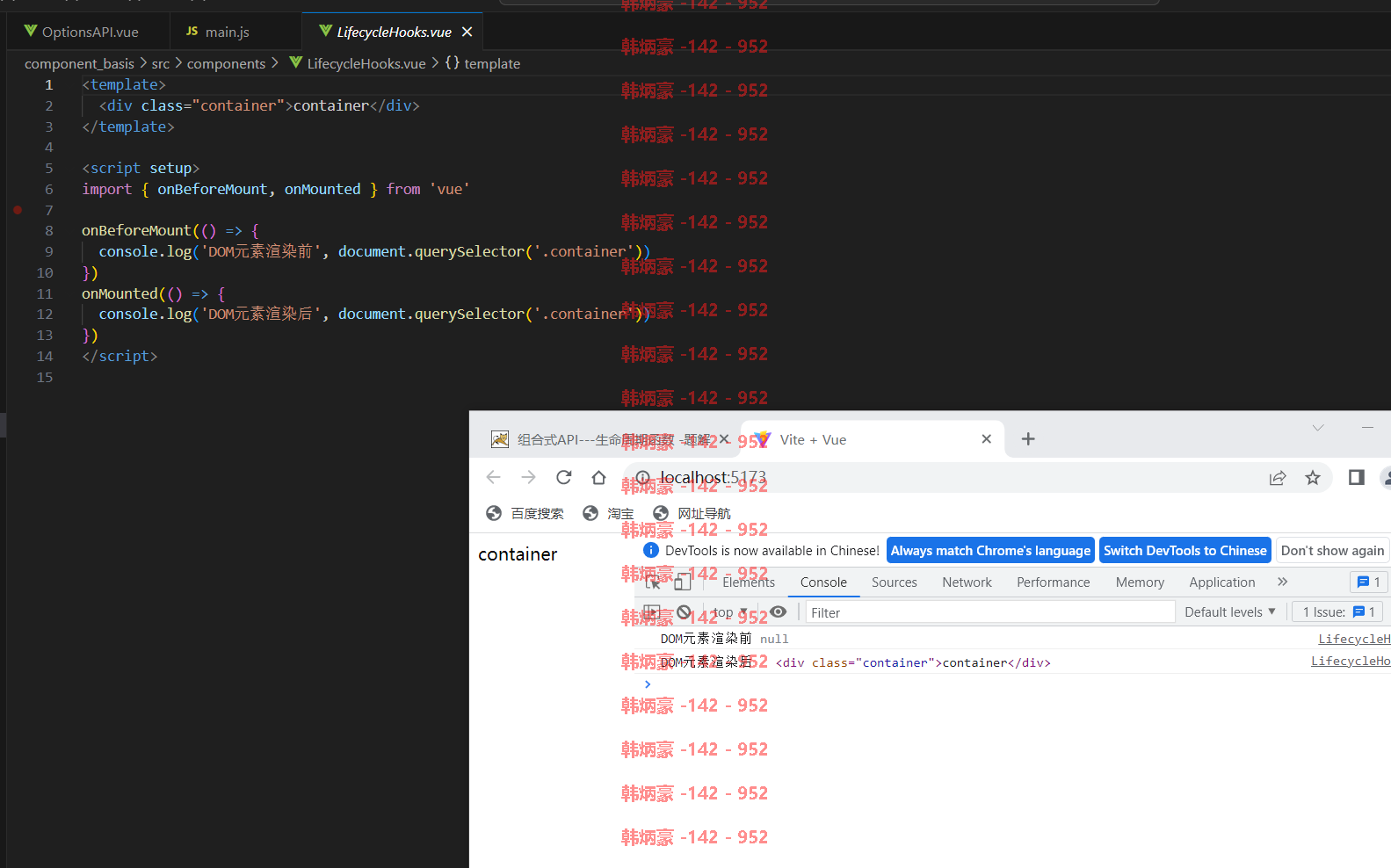The image size is (1391, 868).
Task: Click the LifecycleHooks.vue breadcrumb segment
Action: coord(358,63)
